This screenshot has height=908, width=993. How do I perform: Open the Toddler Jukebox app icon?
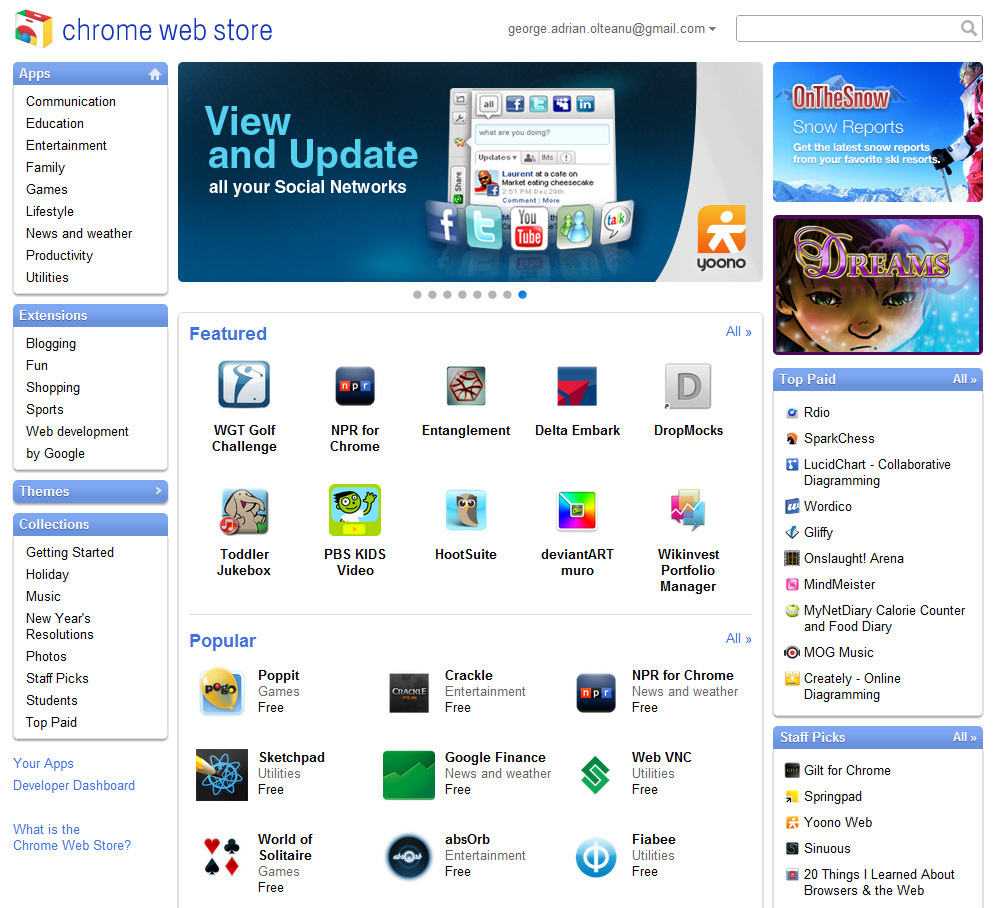(244, 510)
